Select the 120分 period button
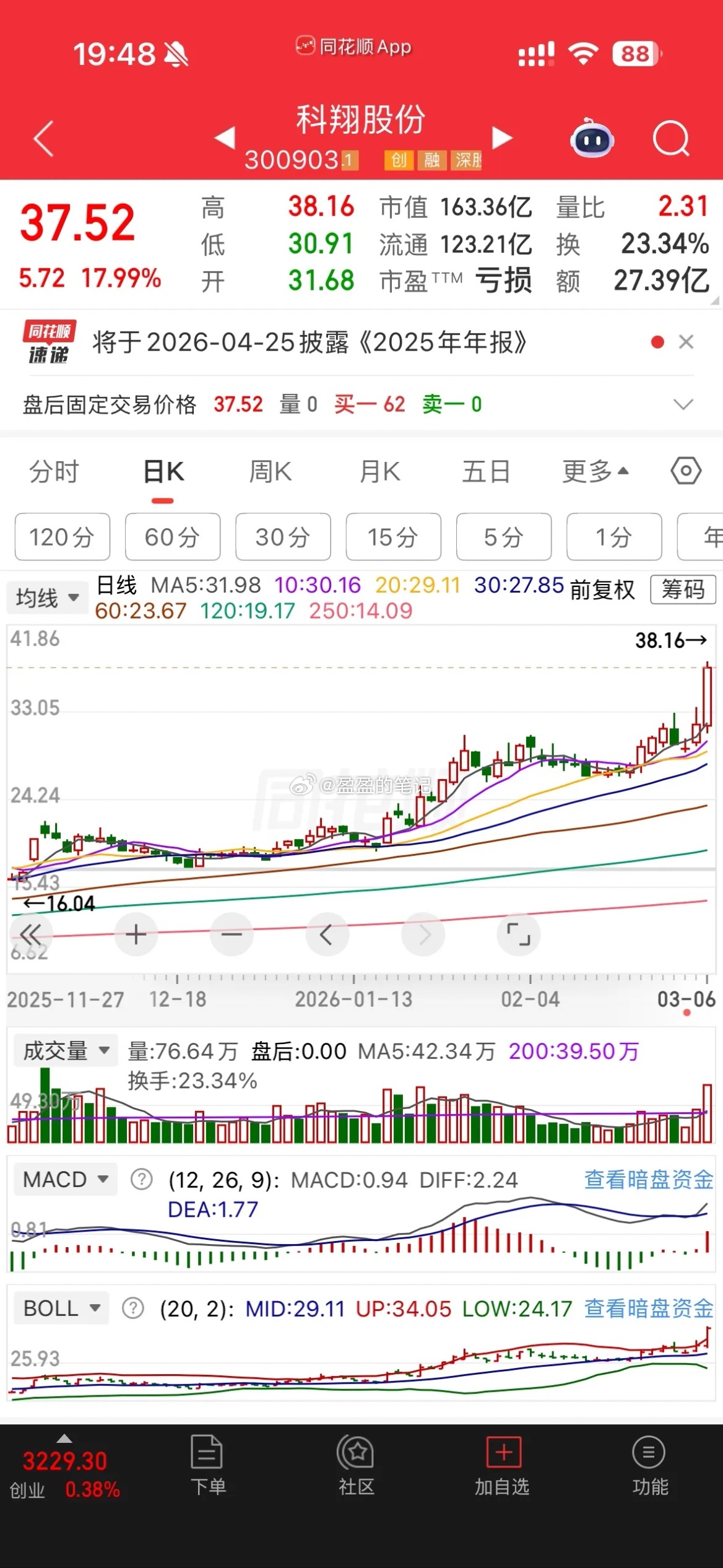This screenshot has height=1568, width=723. pyautogui.click(x=63, y=537)
